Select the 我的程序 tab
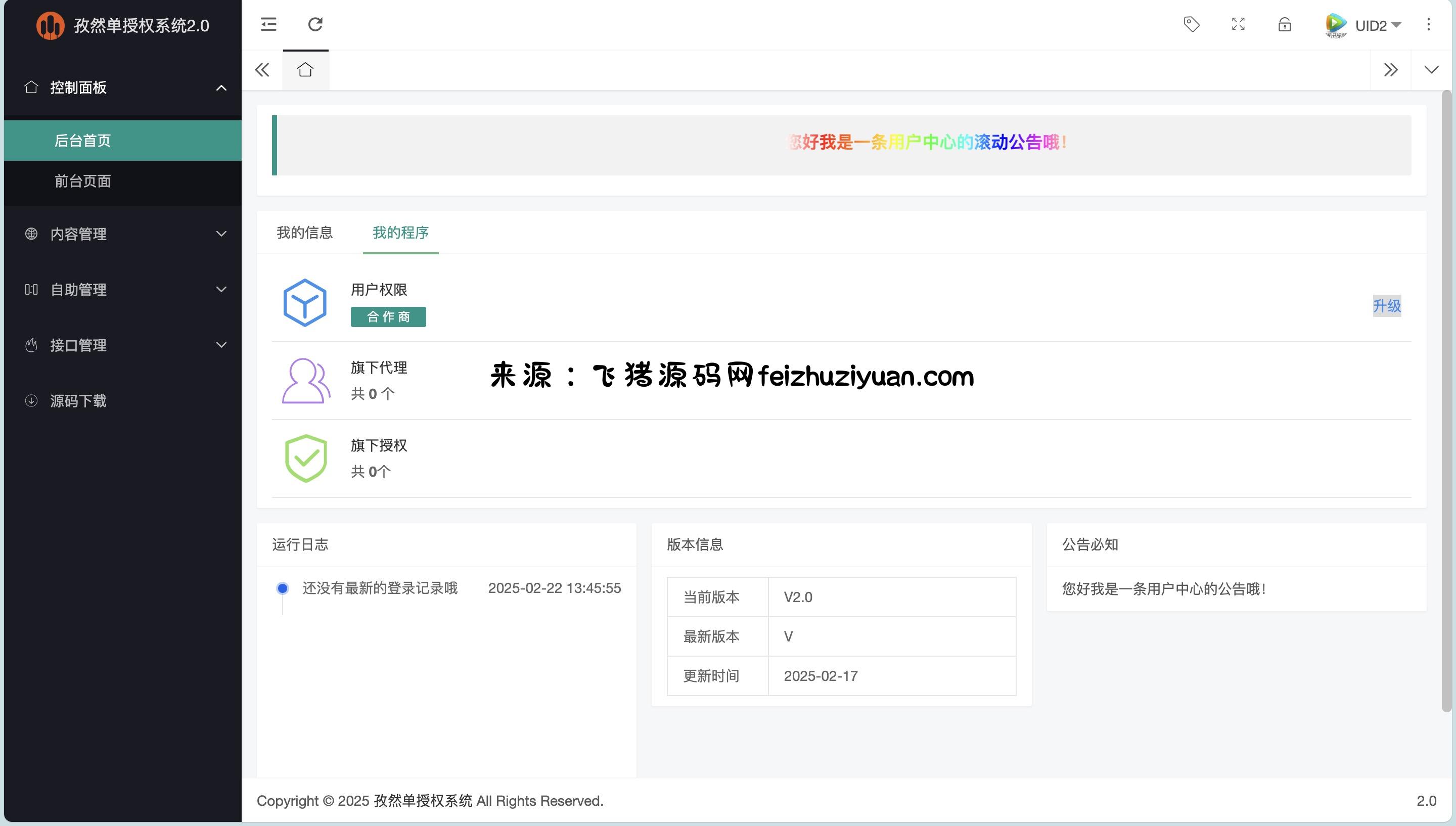This screenshot has width=1456, height=826. tap(400, 233)
